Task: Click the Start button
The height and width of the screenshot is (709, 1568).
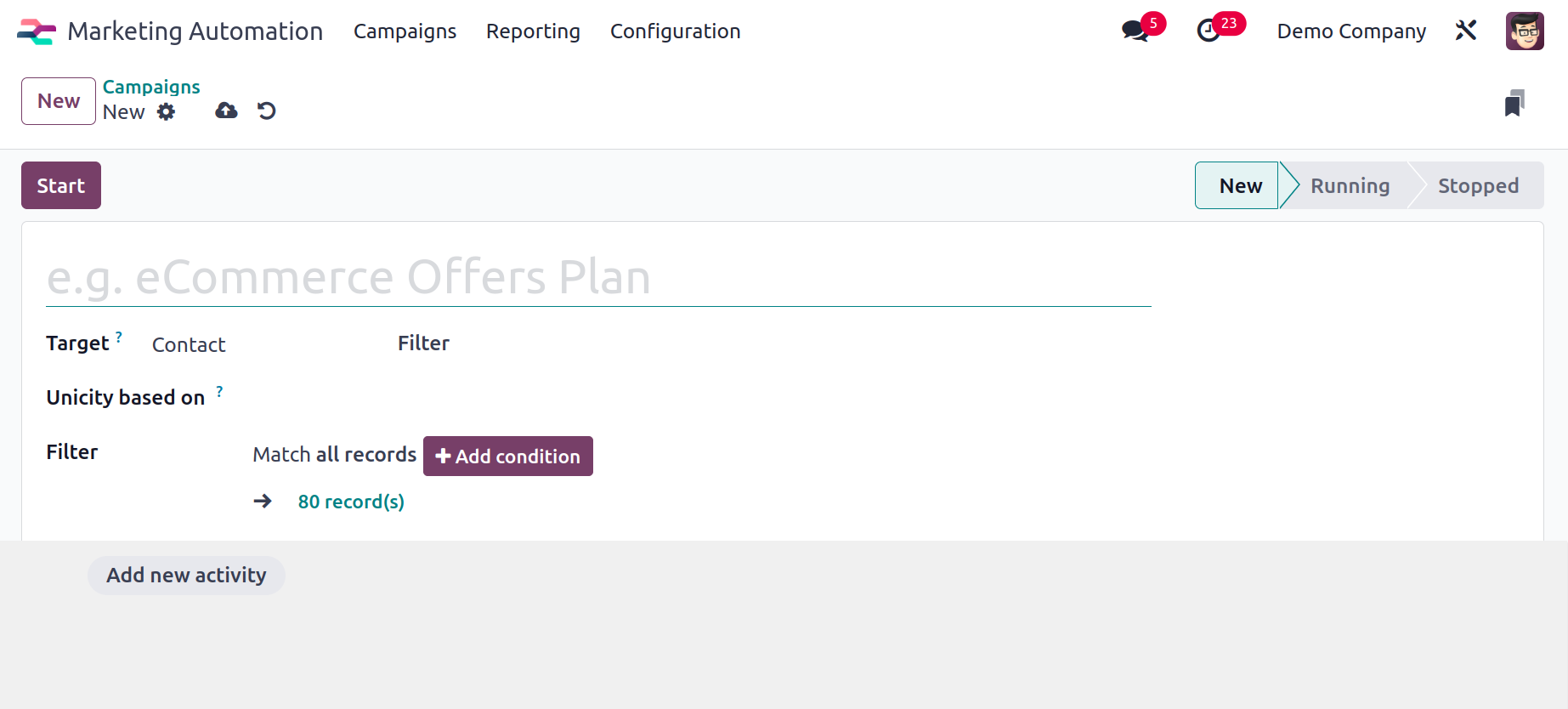Action: tap(61, 185)
